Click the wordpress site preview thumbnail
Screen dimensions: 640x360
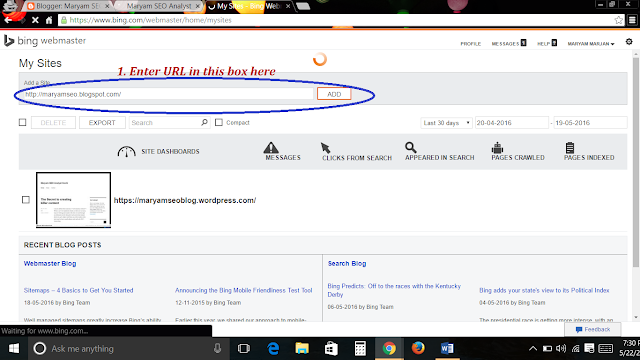coord(73,200)
